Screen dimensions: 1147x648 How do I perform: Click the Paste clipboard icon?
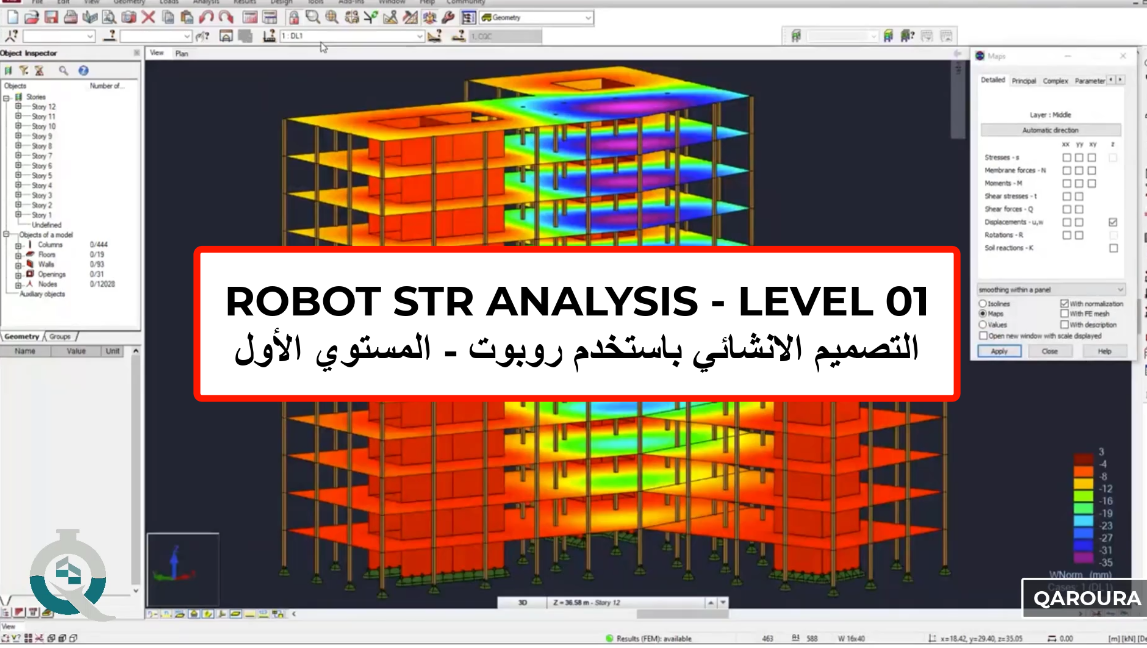coord(187,18)
